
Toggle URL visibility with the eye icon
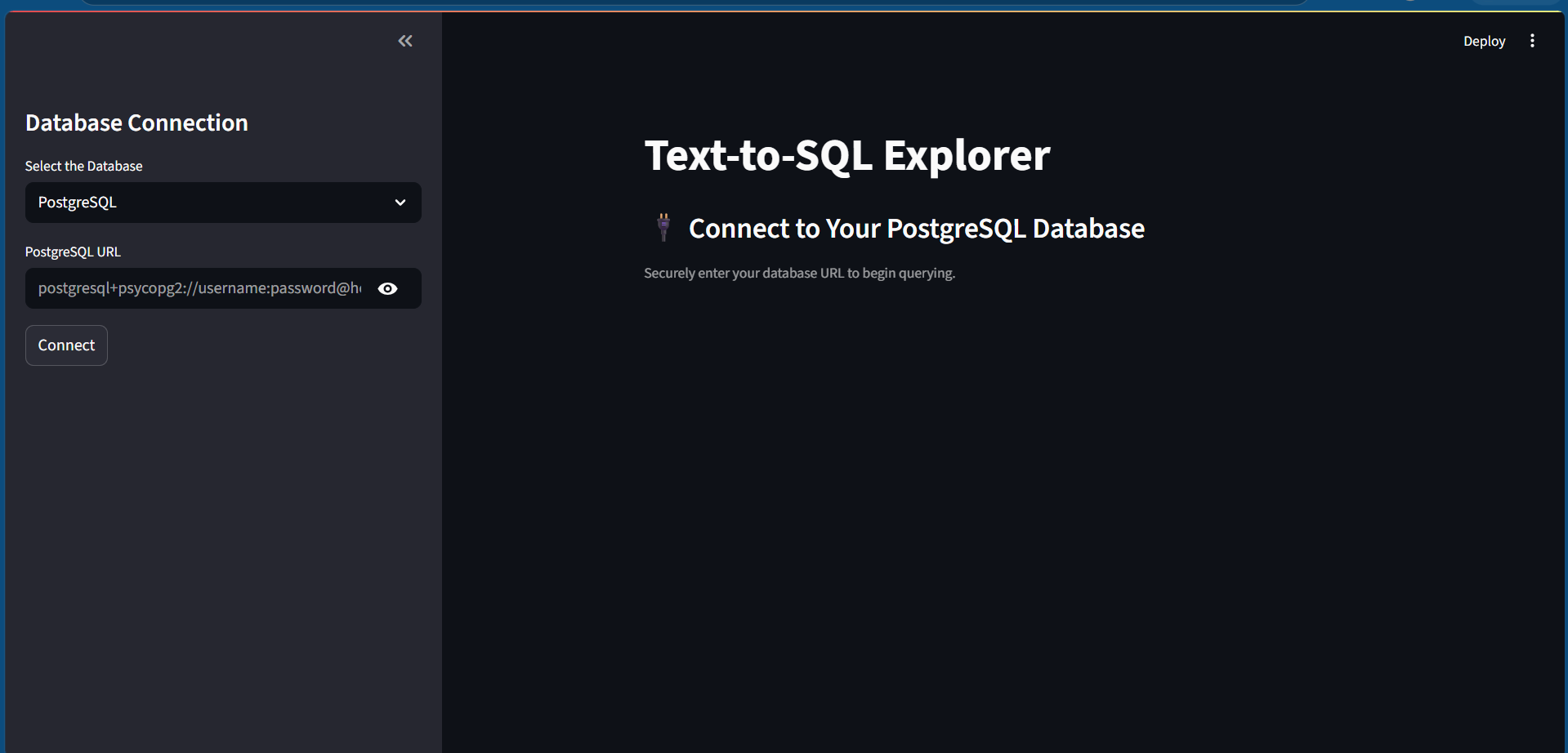click(388, 288)
